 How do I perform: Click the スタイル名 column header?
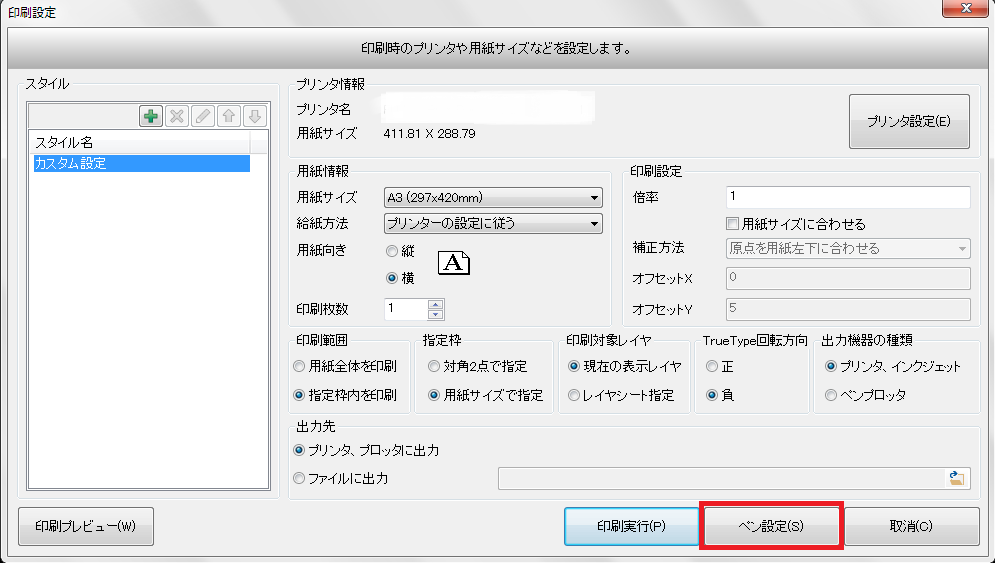coord(140,142)
